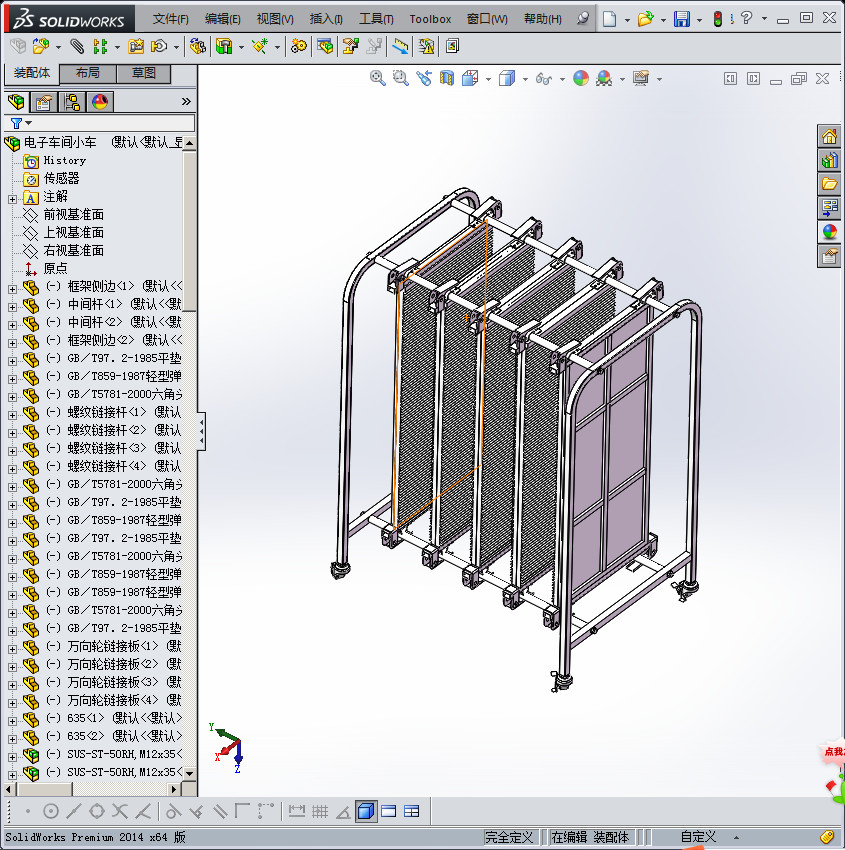Open the 插入 (Insert) menu

click(326, 19)
